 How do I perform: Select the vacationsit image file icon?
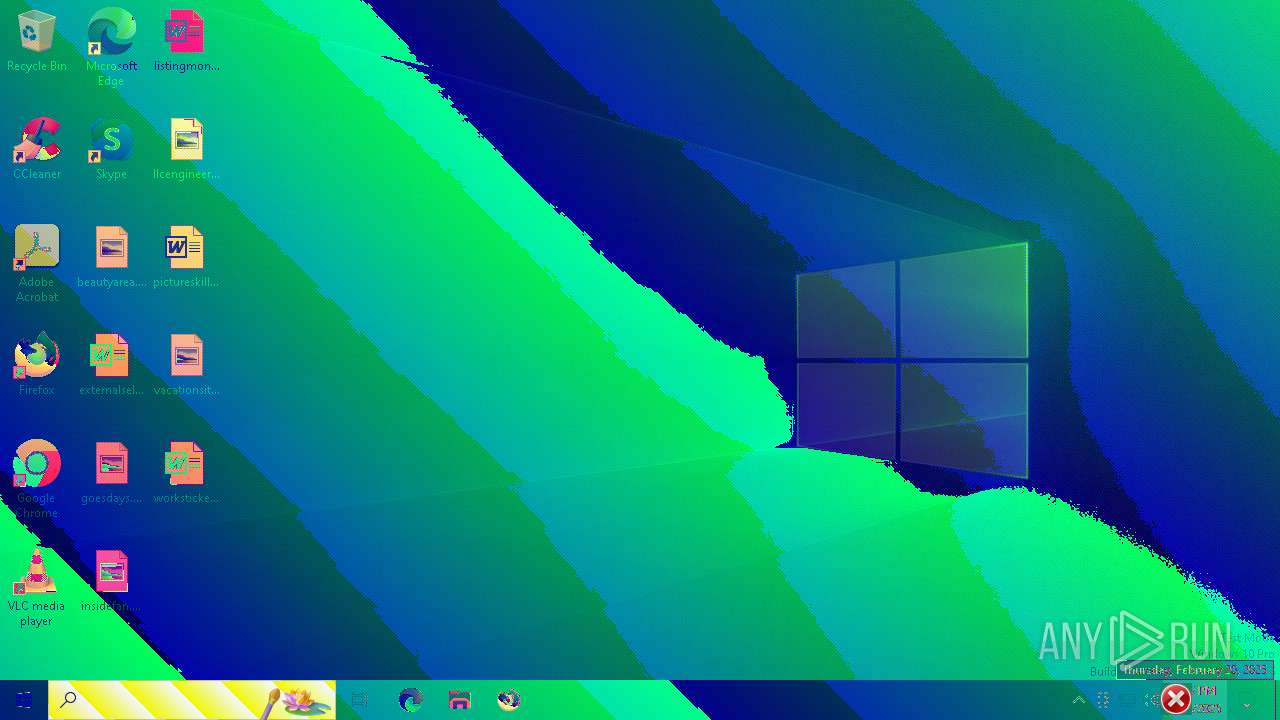click(186, 364)
